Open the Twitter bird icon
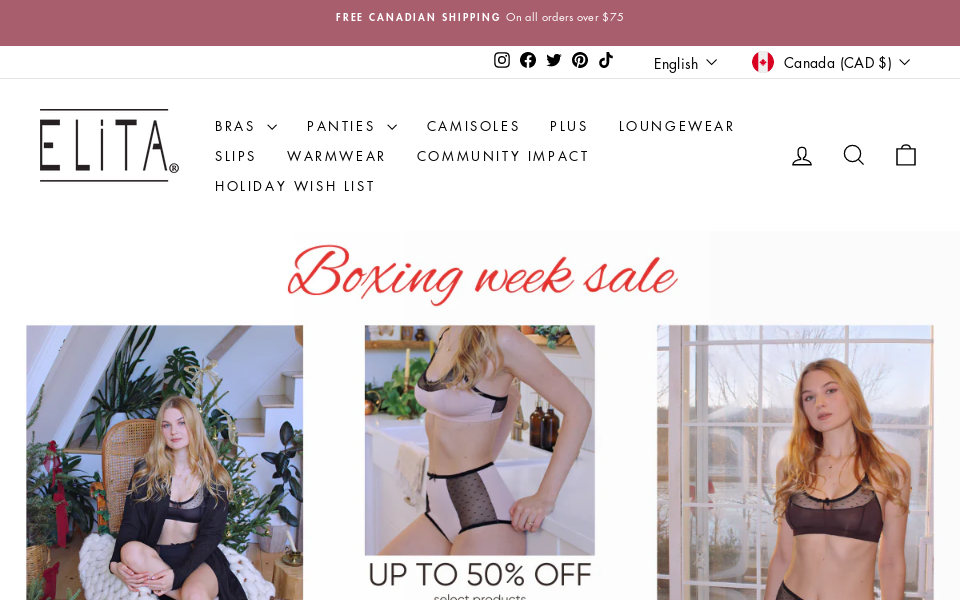 pos(553,60)
